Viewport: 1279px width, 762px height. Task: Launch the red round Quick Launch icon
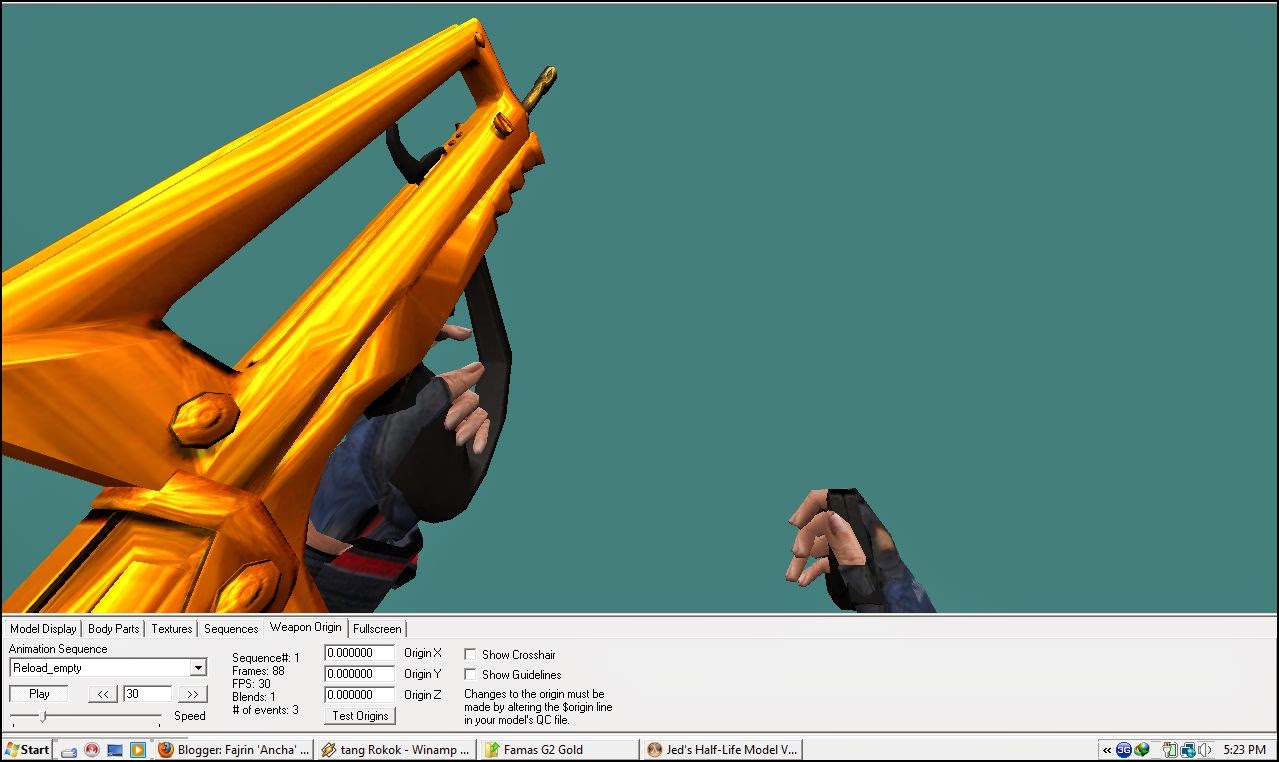point(92,749)
